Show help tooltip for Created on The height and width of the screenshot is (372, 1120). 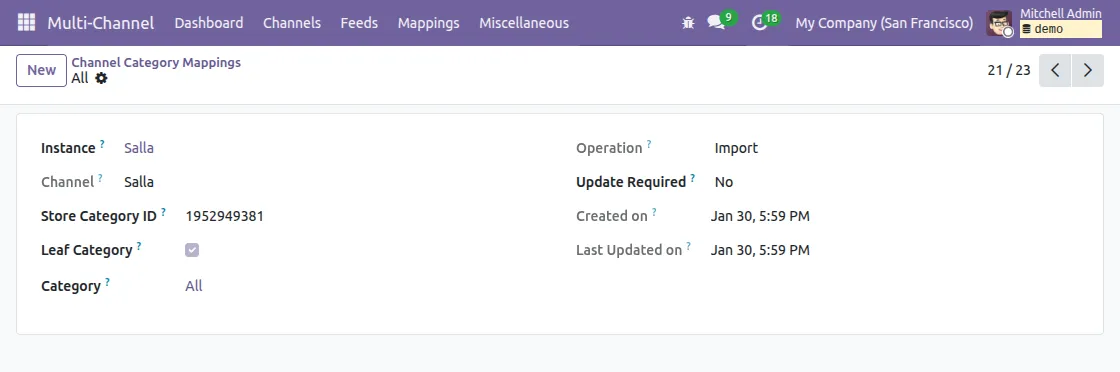[x=654, y=212]
